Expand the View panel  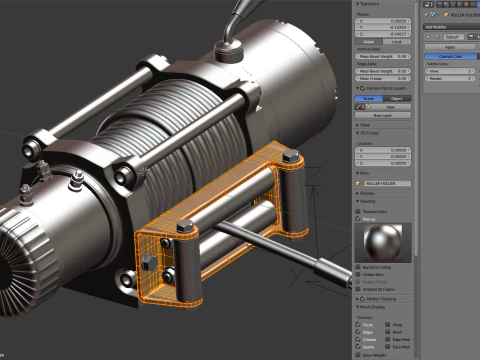pos(358,125)
